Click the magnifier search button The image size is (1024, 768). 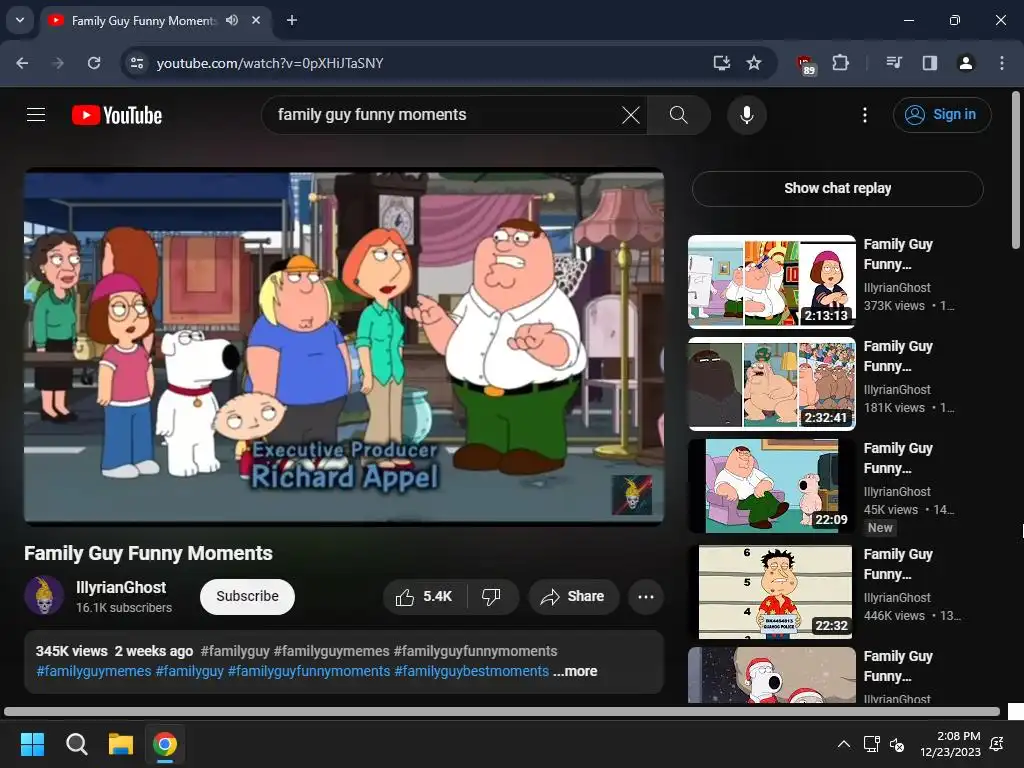679,115
